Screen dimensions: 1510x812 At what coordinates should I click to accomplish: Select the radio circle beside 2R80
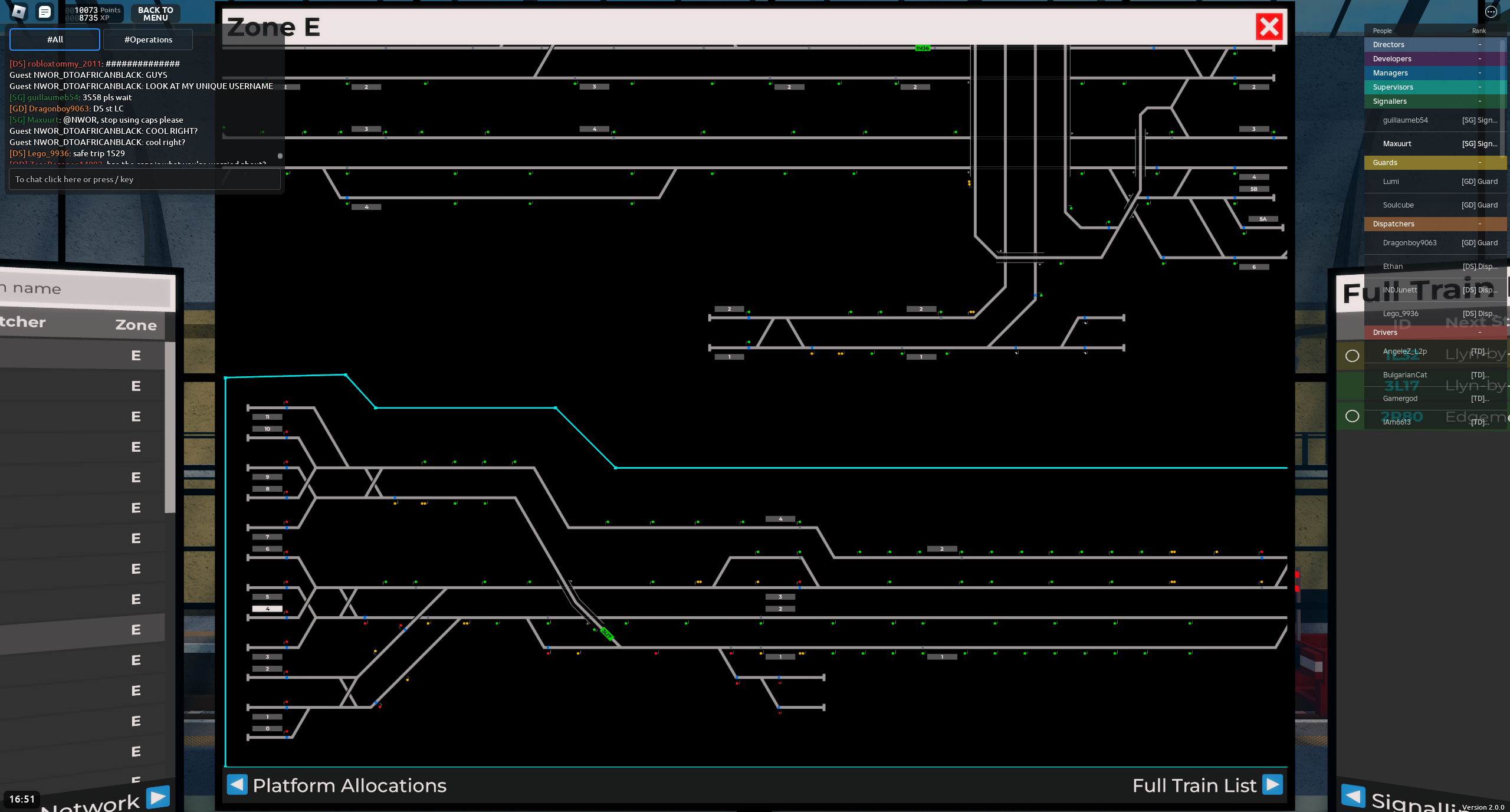click(x=1352, y=416)
